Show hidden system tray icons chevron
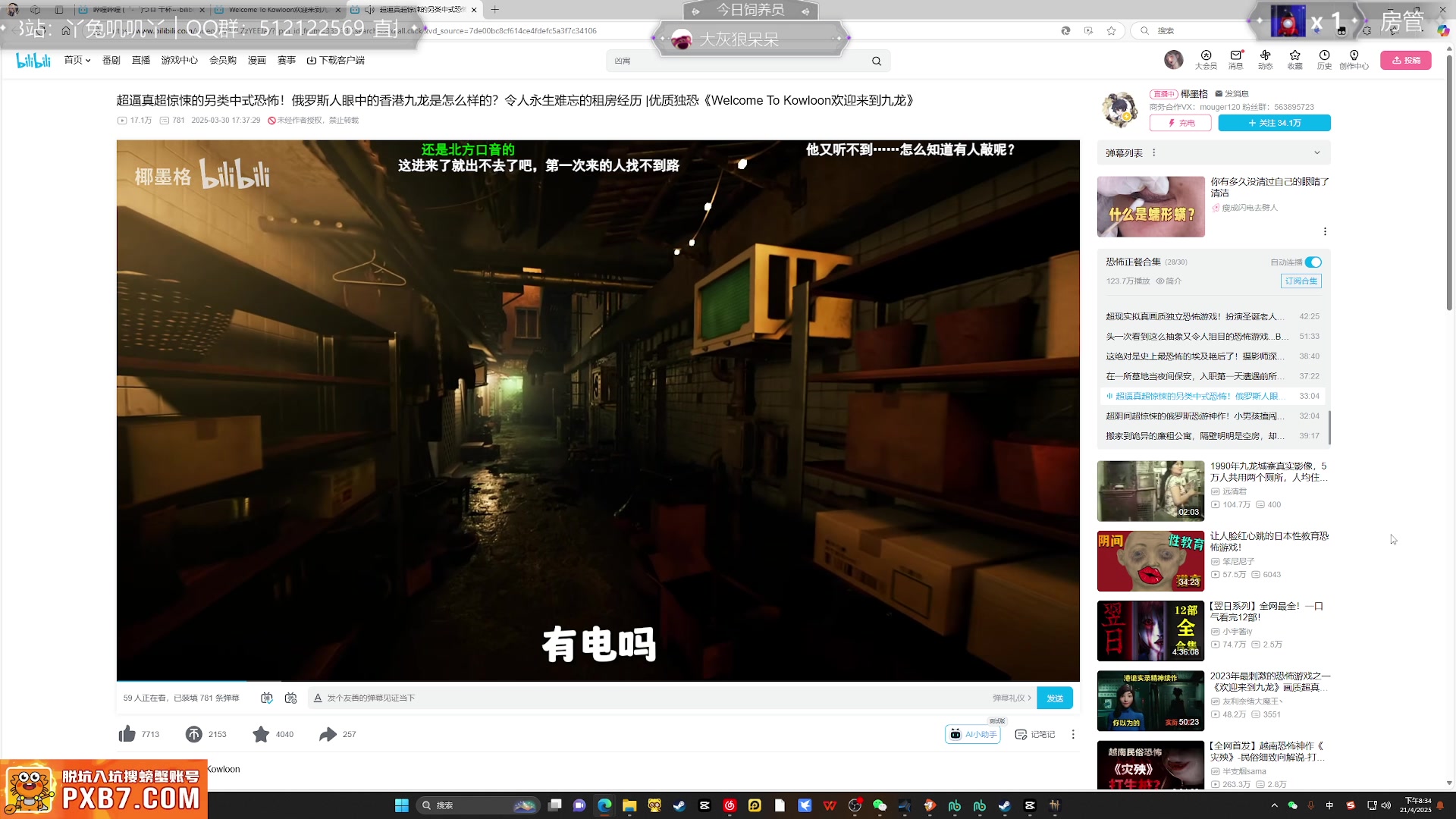Viewport: 1456px width, 819px height. pyautogui.click(x=1274, y=805)
